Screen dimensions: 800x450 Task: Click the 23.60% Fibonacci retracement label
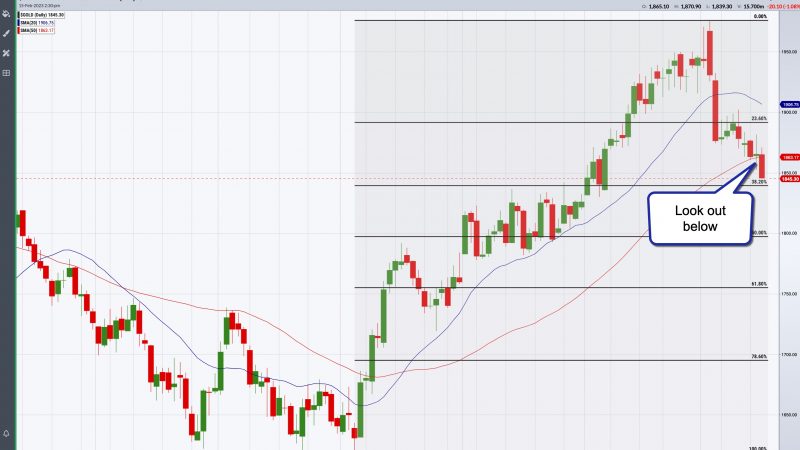(x=759, y=118)
